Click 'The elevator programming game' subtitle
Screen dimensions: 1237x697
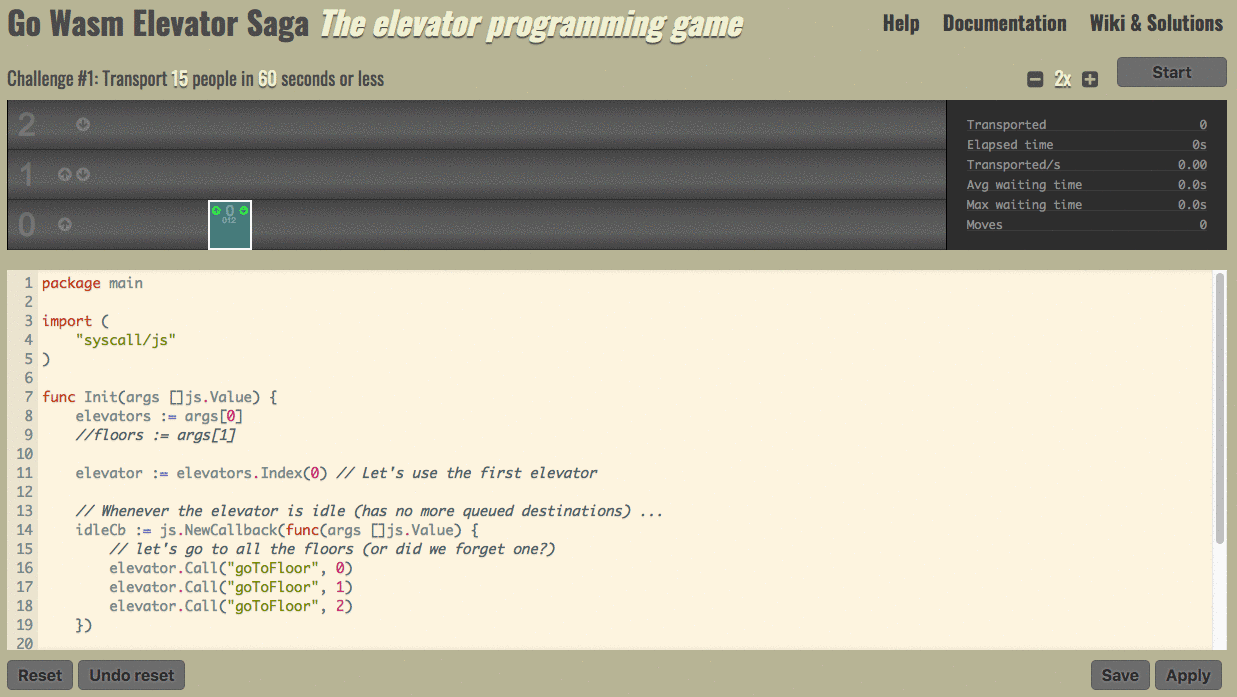[x=531, y=24]
